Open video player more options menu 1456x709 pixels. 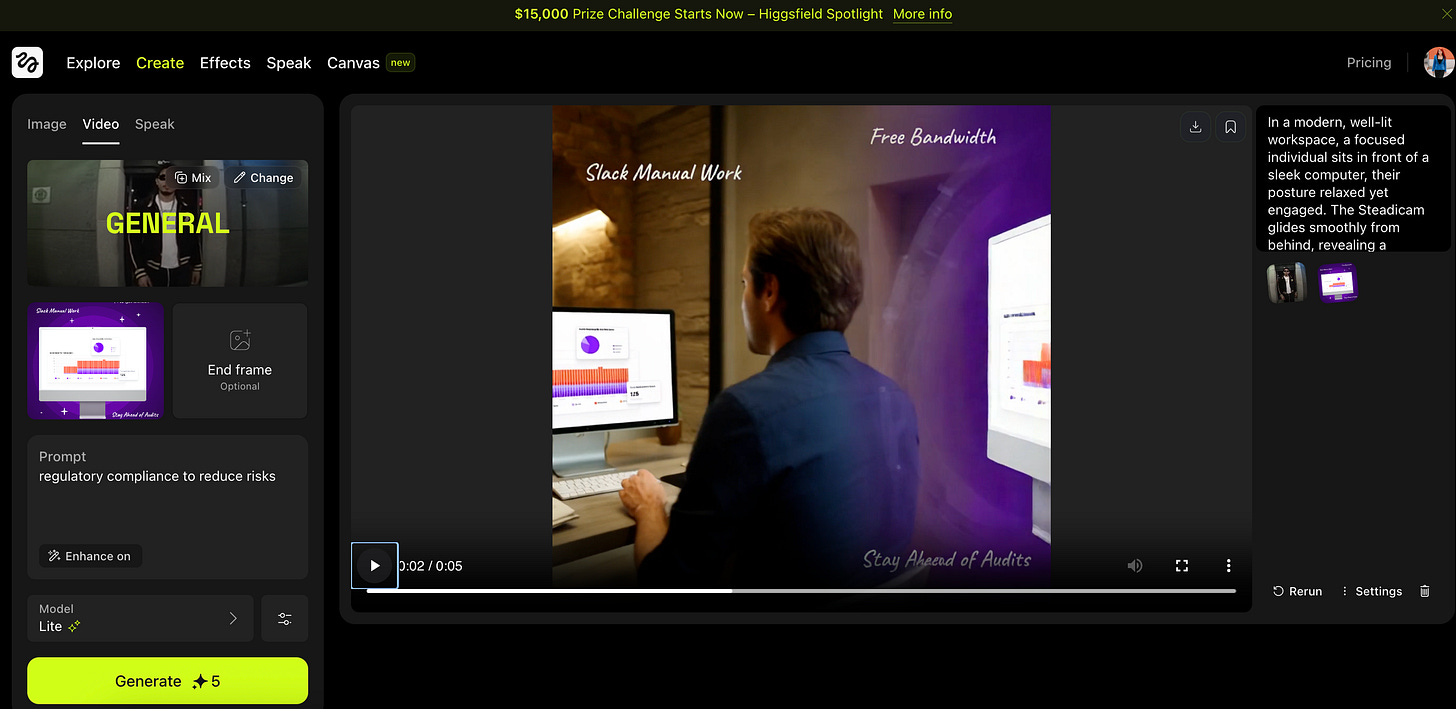click(x=1229, y=566)
